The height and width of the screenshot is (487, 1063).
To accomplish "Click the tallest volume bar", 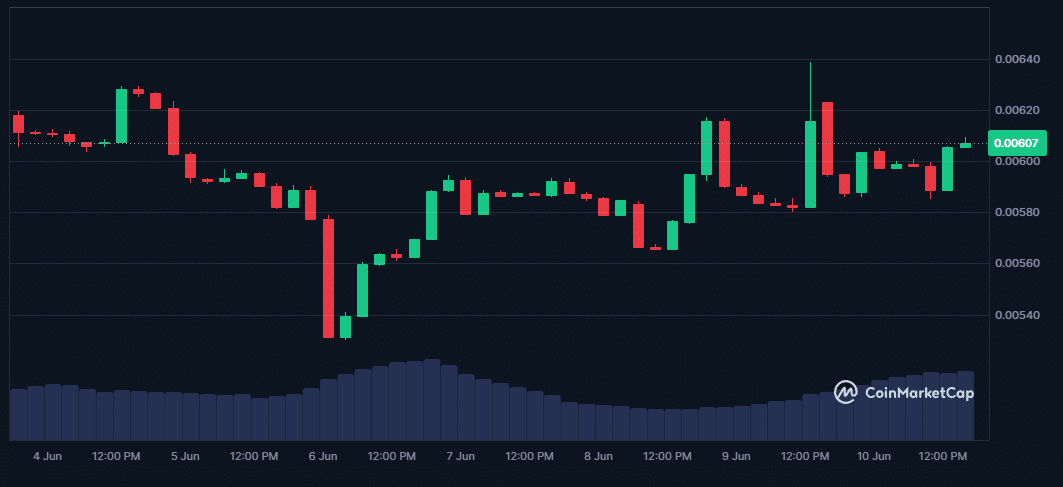I will (x=432, y=399).
